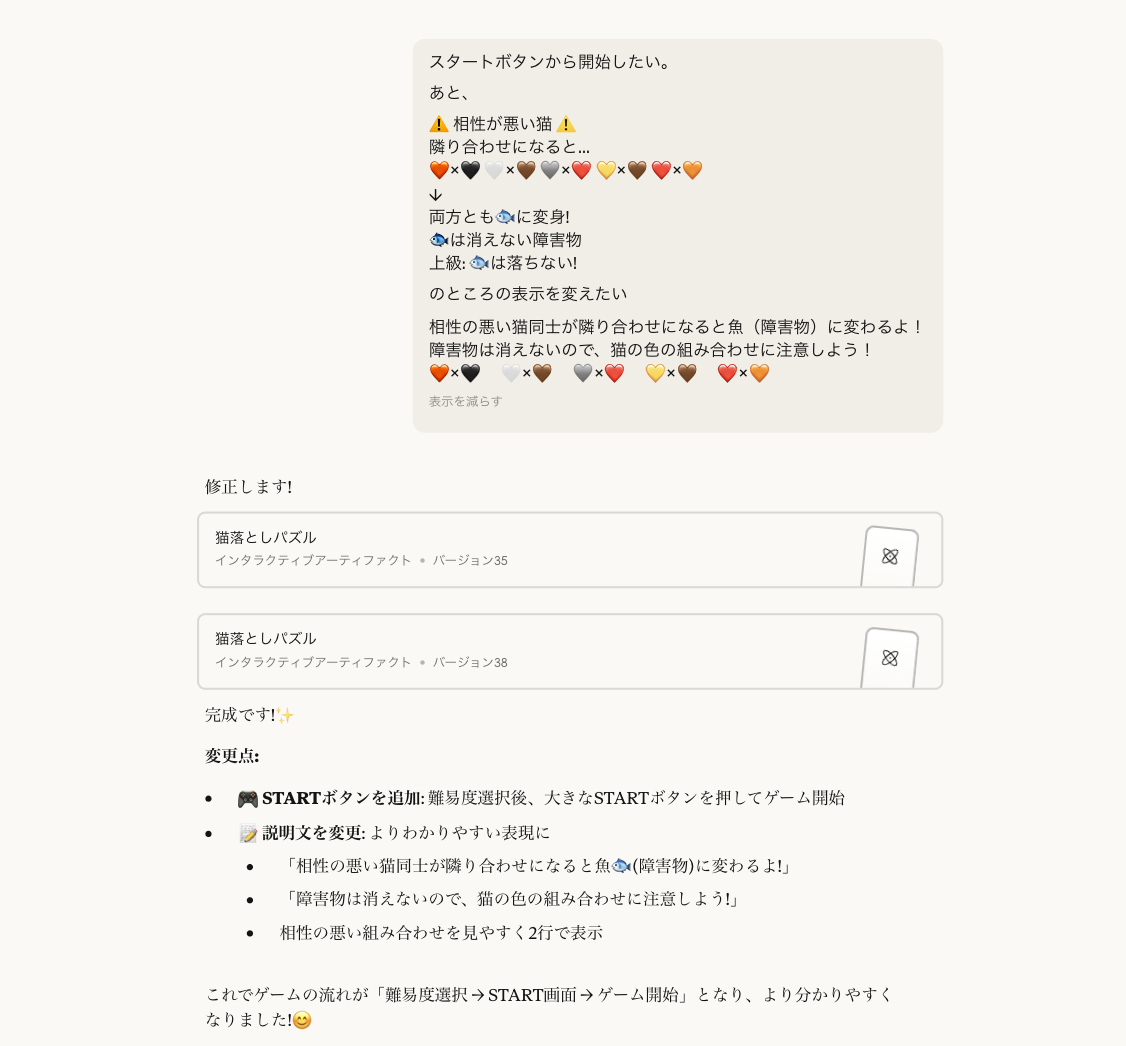Click the artifact preview thumbnail on version 38 card
The height and width of the screenshot is (1046, 1126).
coord(891,655)
